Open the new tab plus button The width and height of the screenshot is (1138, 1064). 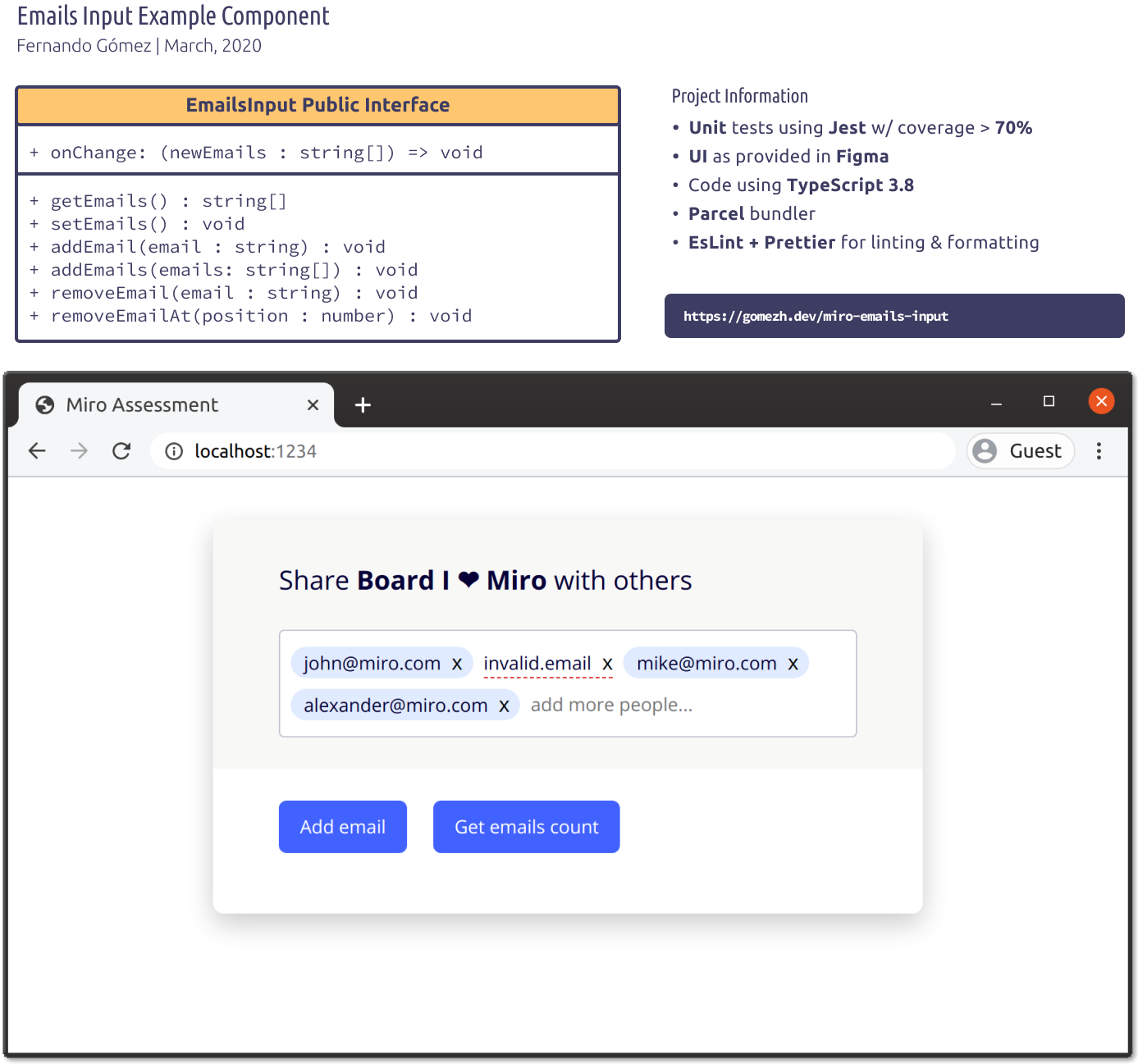363,405
